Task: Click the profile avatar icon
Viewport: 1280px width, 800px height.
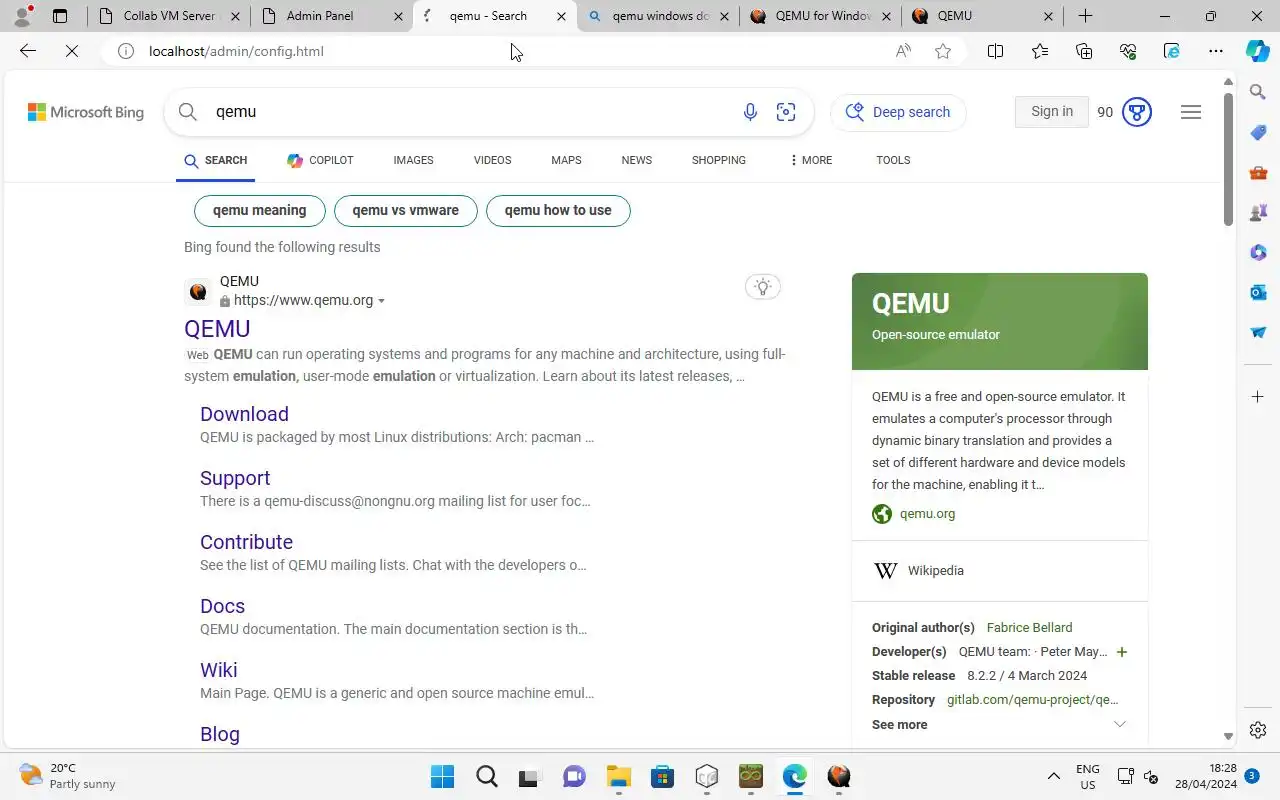Action: pyautogui.click(x=22, y=16)
